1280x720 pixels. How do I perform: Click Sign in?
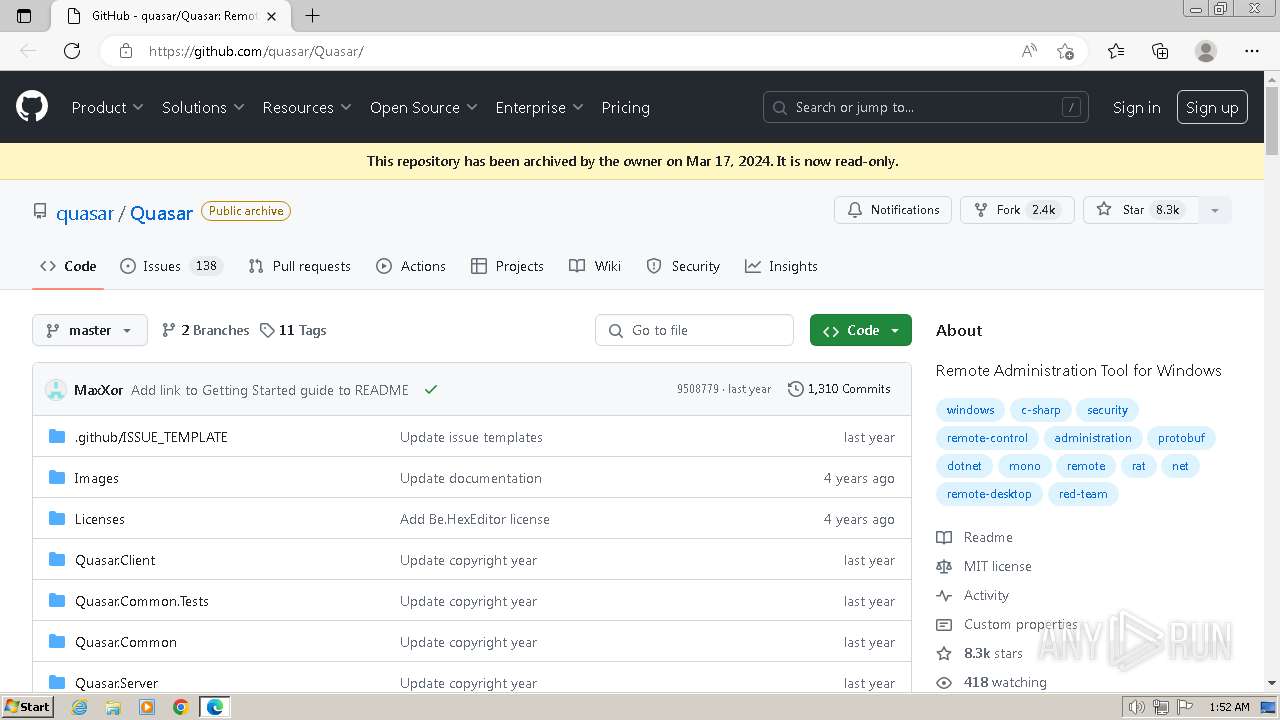click(x=1137, y=107)
